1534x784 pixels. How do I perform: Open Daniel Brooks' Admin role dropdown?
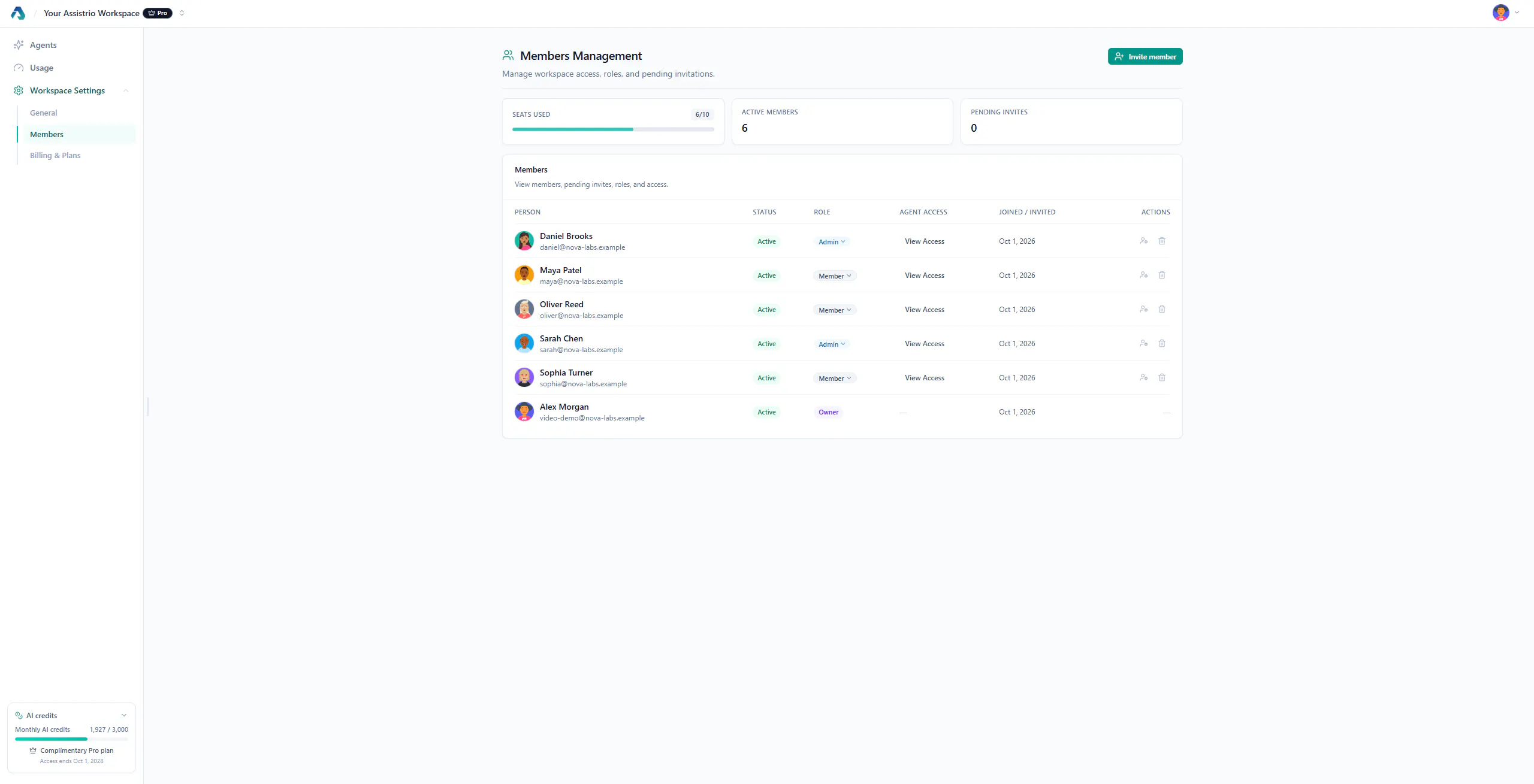[832, 242]
